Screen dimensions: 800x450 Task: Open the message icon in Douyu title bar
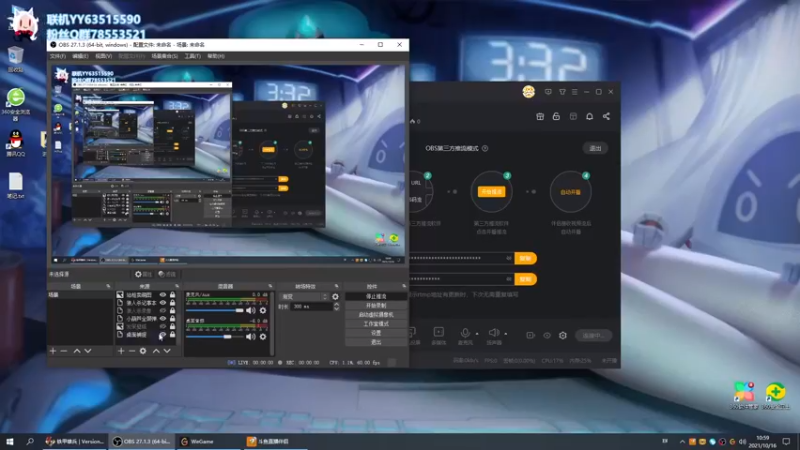(x=548, y=92)
